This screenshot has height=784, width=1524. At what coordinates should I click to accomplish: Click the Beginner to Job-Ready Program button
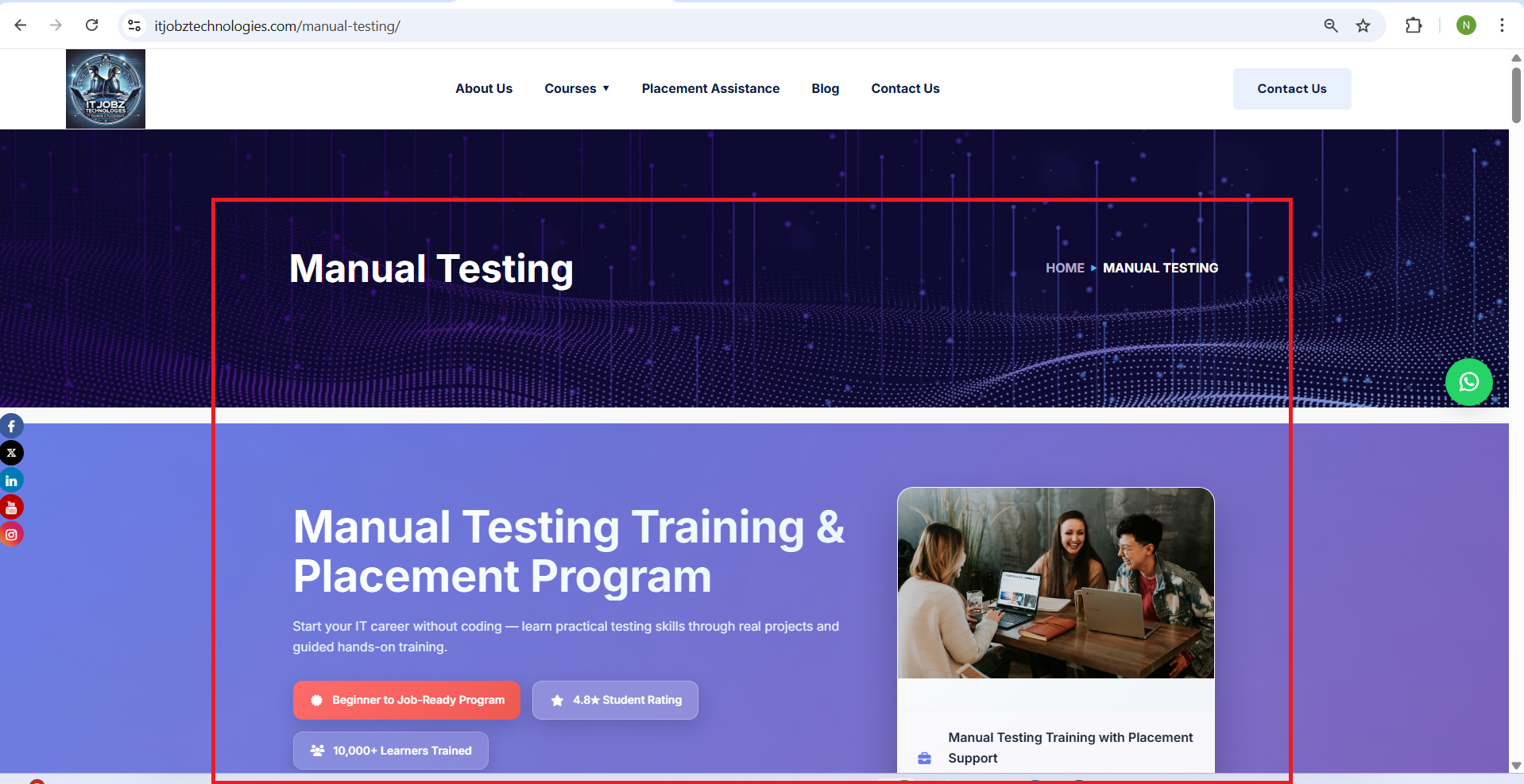[x=407, y=700]
